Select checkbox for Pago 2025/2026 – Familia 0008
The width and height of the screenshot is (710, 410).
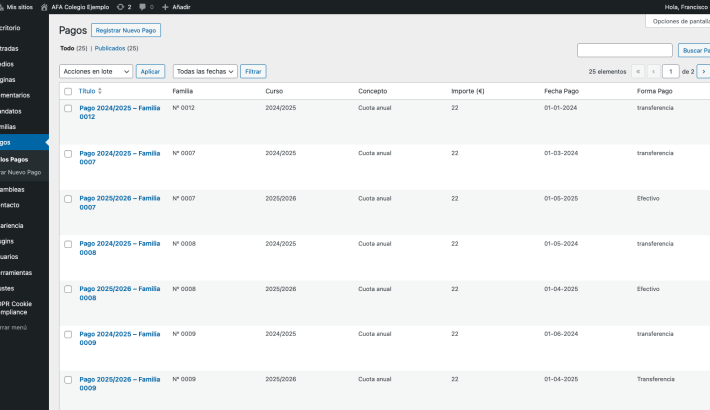(68, 289)
